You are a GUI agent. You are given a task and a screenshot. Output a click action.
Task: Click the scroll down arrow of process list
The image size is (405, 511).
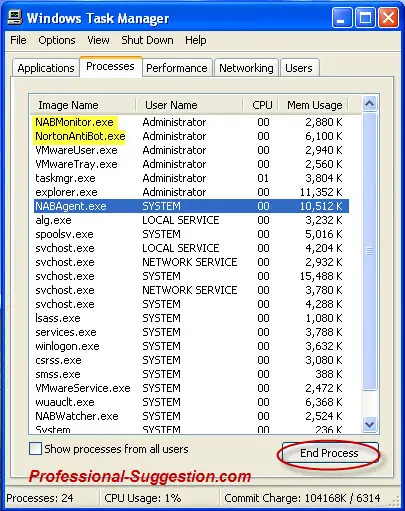tap(369, 425)
